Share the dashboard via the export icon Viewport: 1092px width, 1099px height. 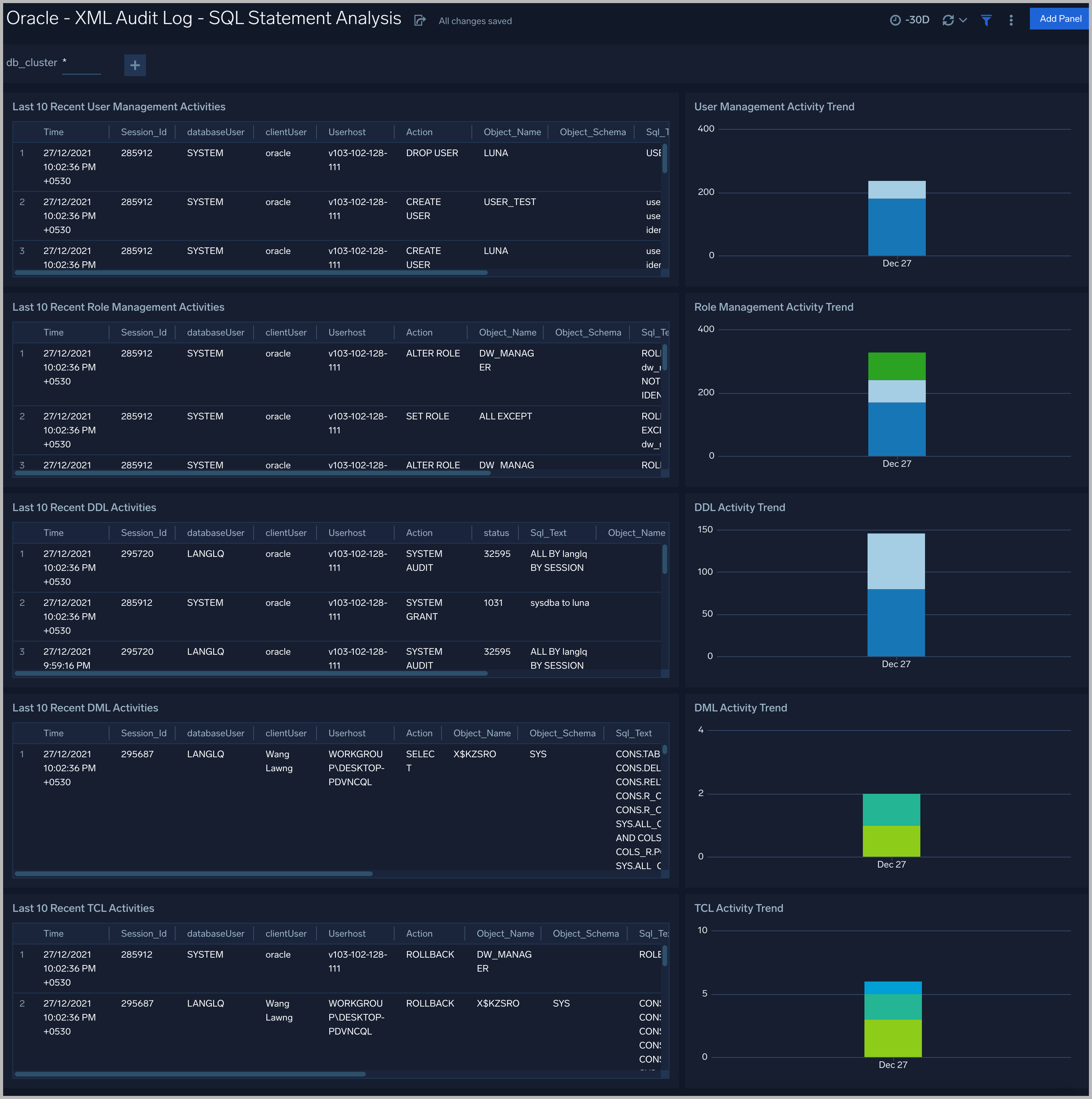tap(420, 20)
